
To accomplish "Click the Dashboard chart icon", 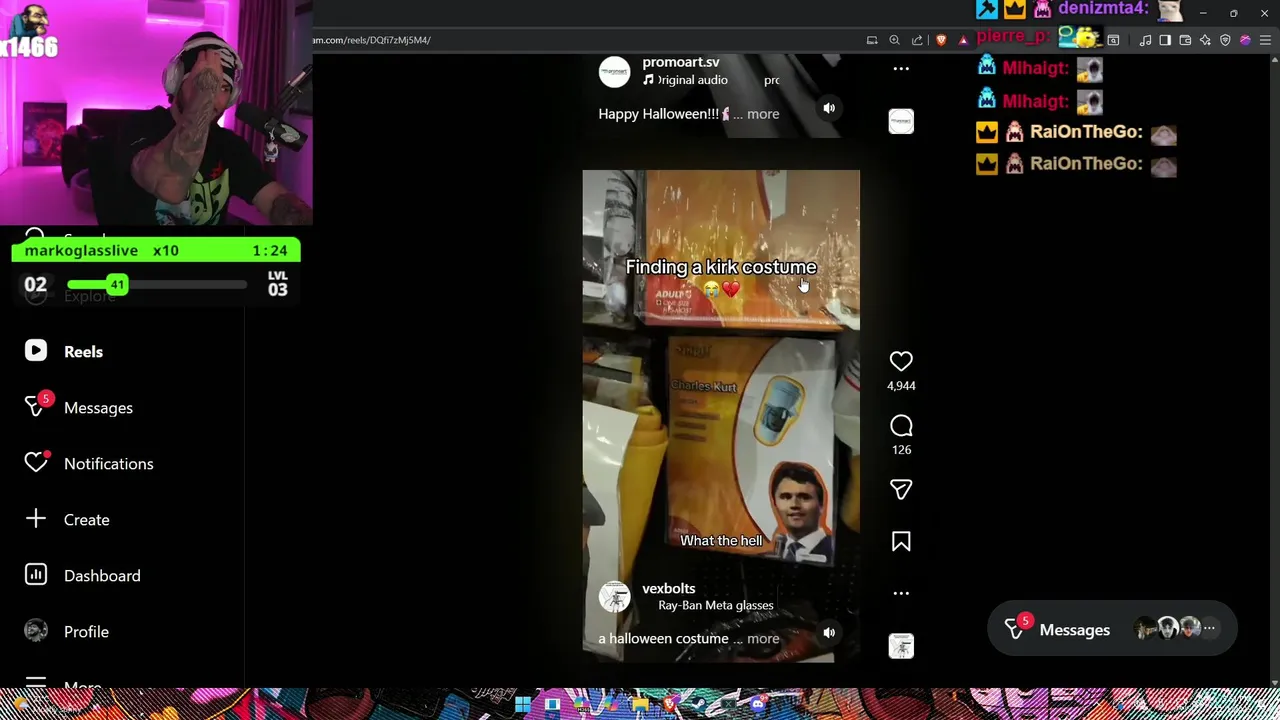I will click(36, 575).
